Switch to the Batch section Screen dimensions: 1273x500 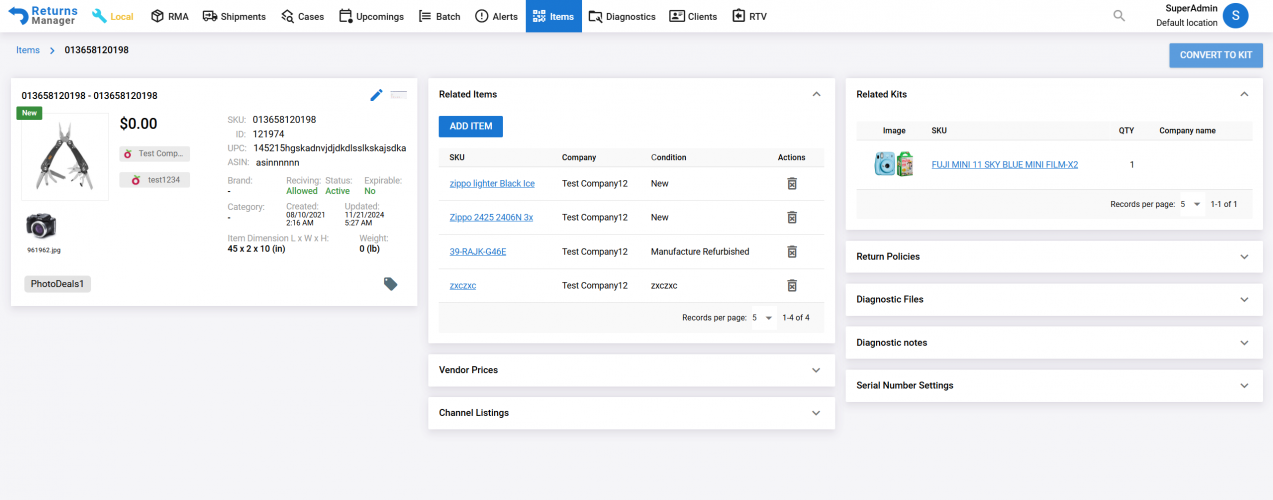point(439,16)
